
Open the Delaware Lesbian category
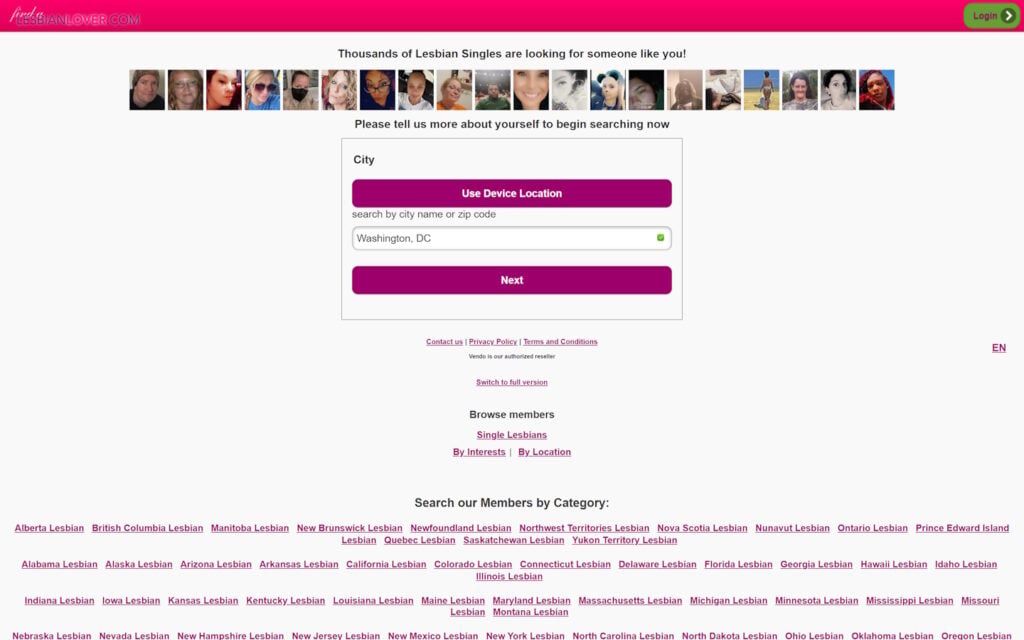pyautogui.click(x=657, y=564)
